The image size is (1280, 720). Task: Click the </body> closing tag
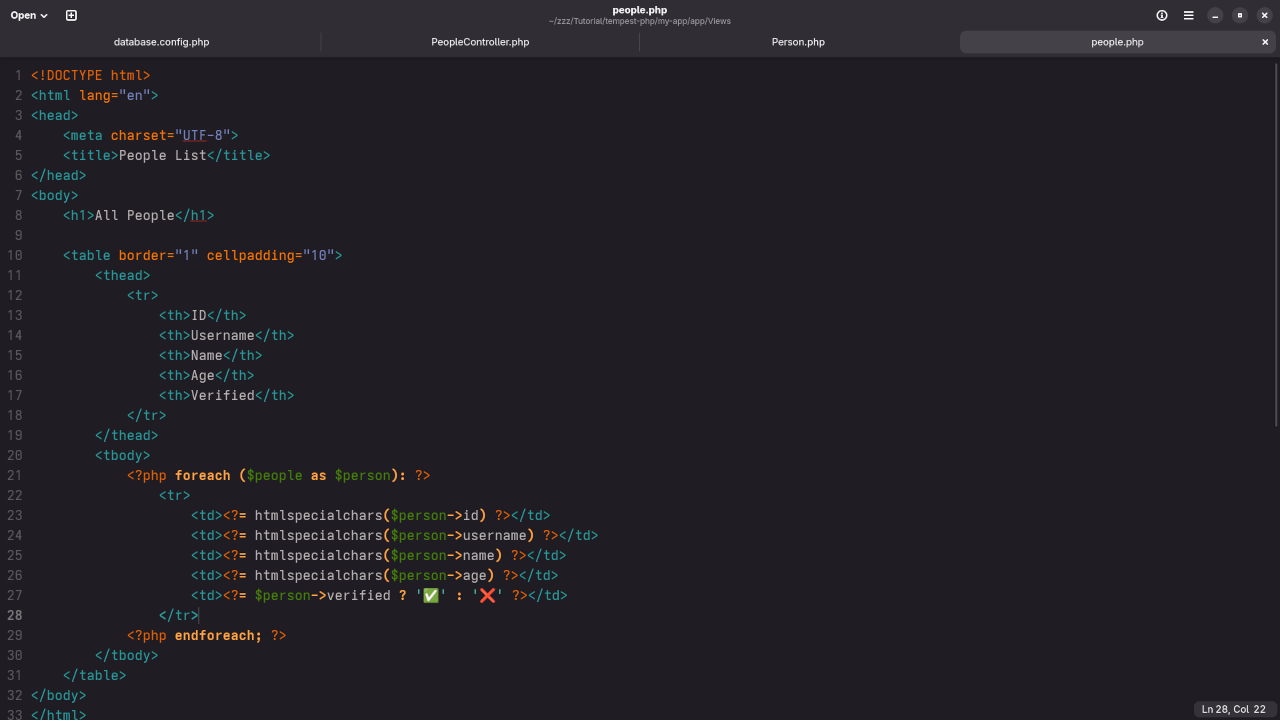(59, 695)
